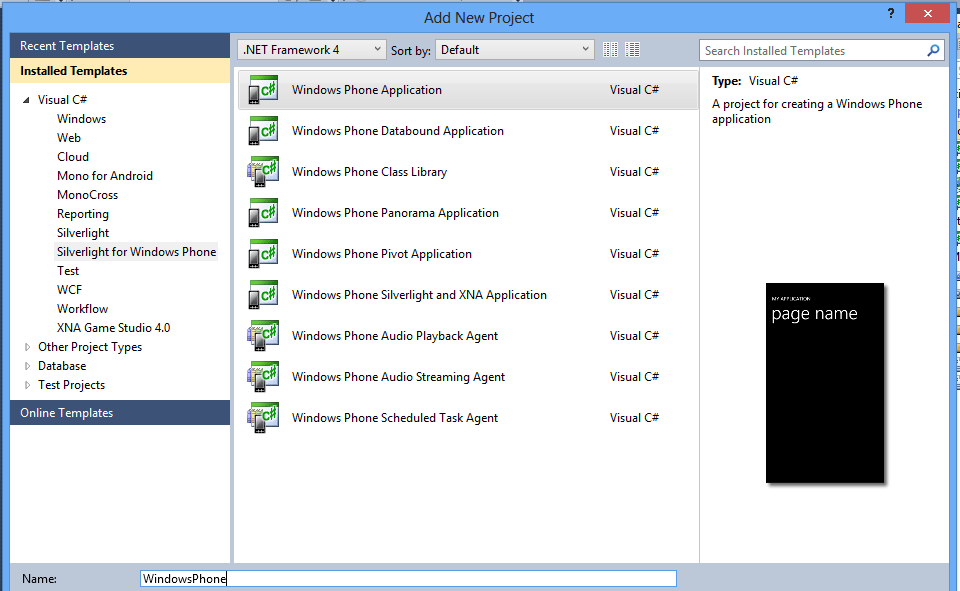The height and width of the screenshot is (591, 960).
Task: Collapse the Visual C# tree node
Action: [26, 100]
